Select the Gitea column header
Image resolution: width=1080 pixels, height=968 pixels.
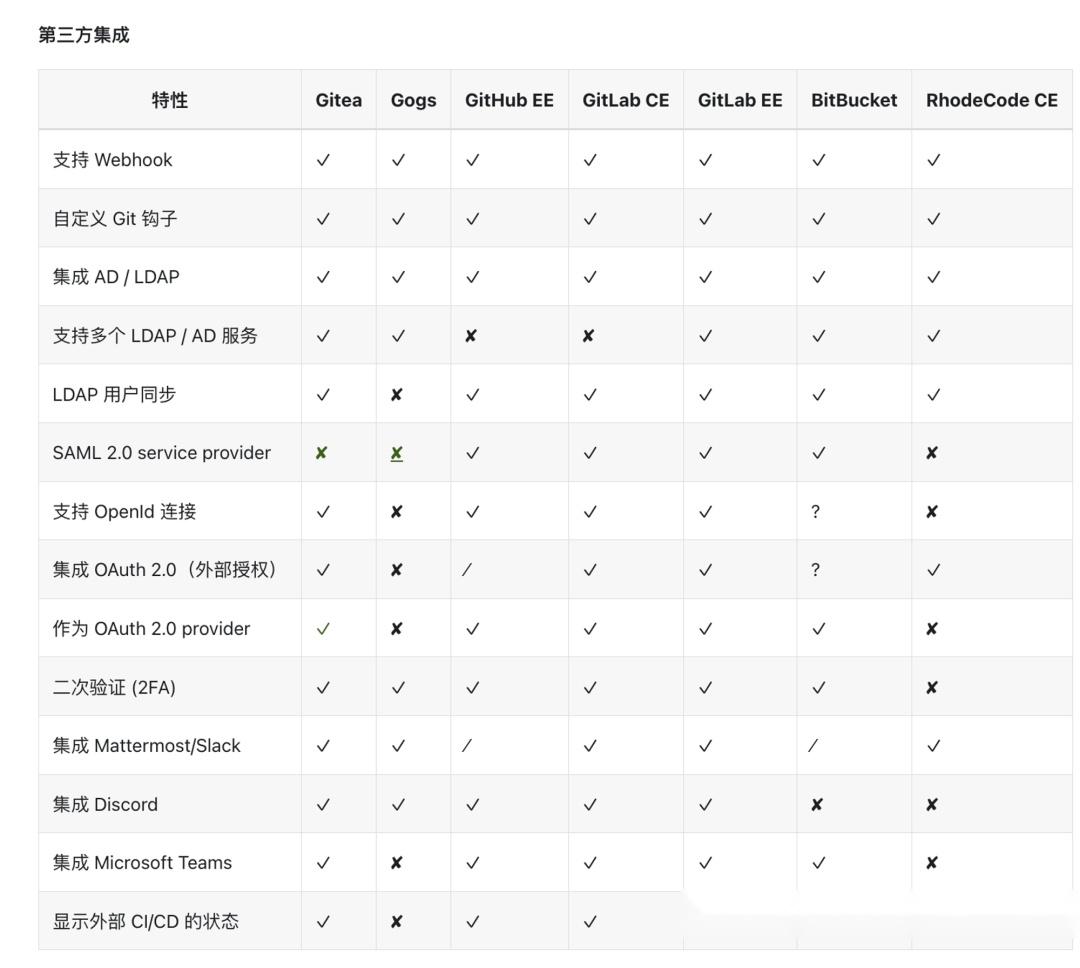(x=338, y=99)
